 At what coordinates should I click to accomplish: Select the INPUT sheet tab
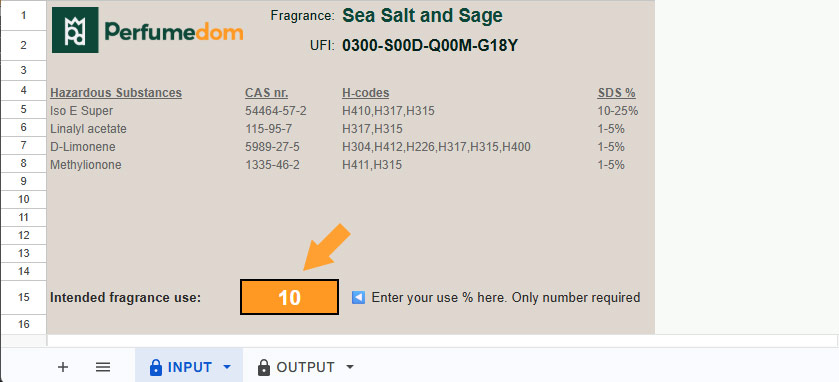[x=189, y=367]
